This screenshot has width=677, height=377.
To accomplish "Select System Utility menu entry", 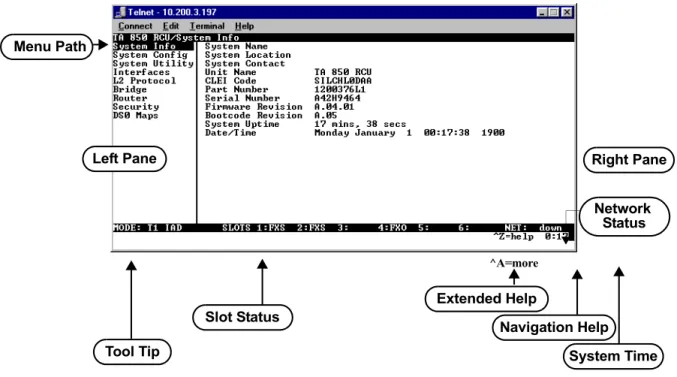I will 153,63.
